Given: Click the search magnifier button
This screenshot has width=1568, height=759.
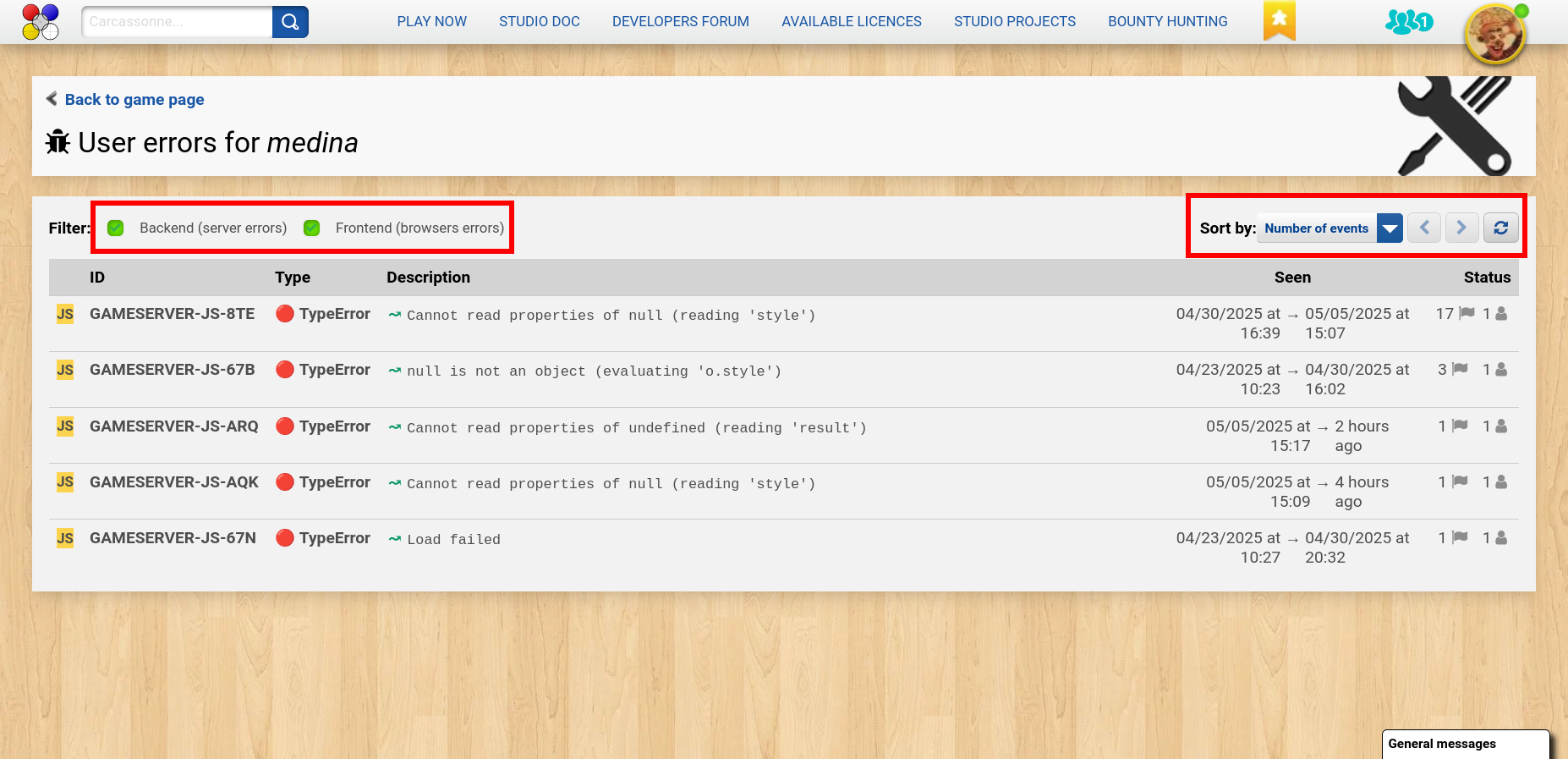Looking at the screenshot, I should [x=290, y=22].
